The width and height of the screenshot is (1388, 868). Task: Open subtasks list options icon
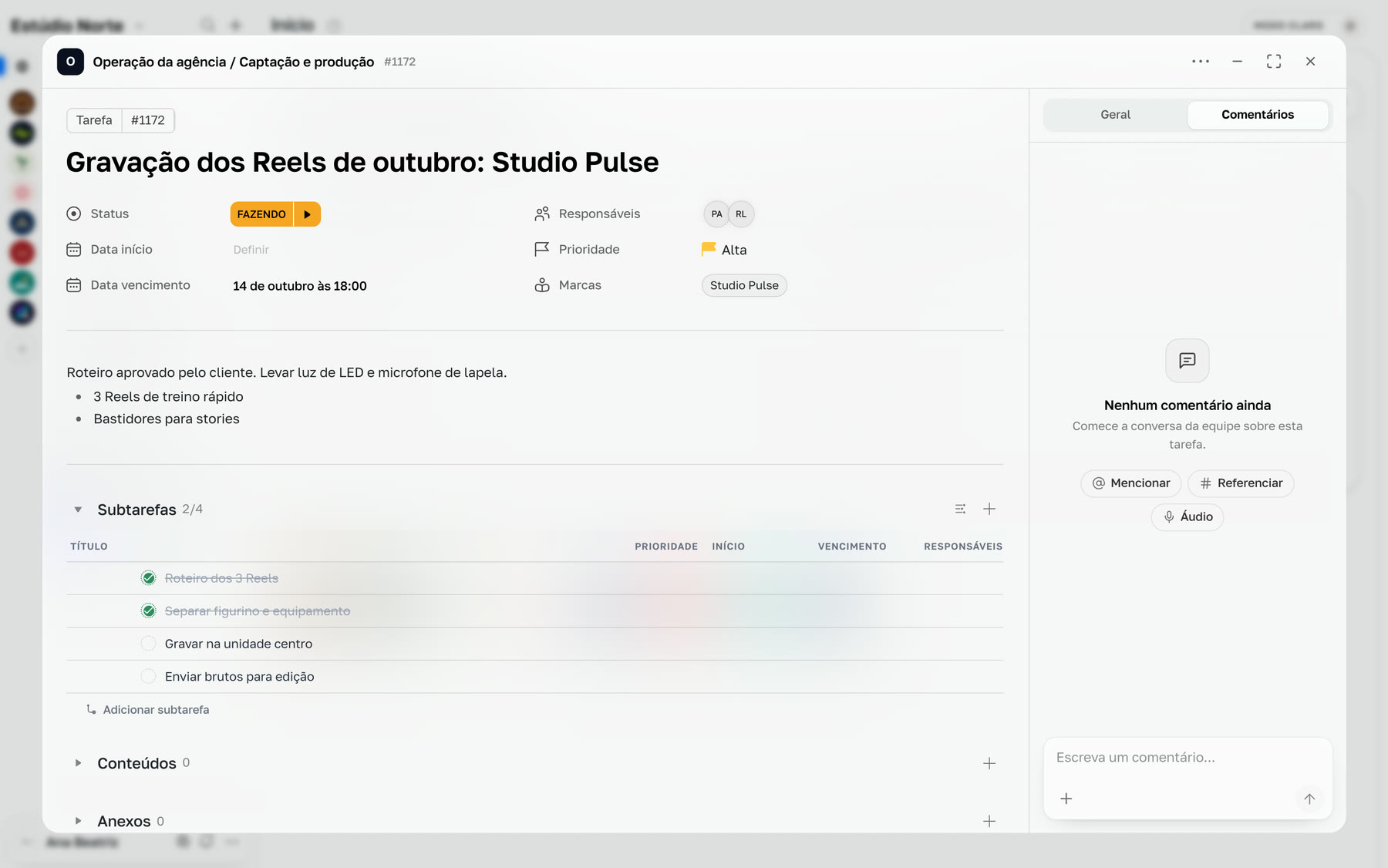(x=960, y=509)
